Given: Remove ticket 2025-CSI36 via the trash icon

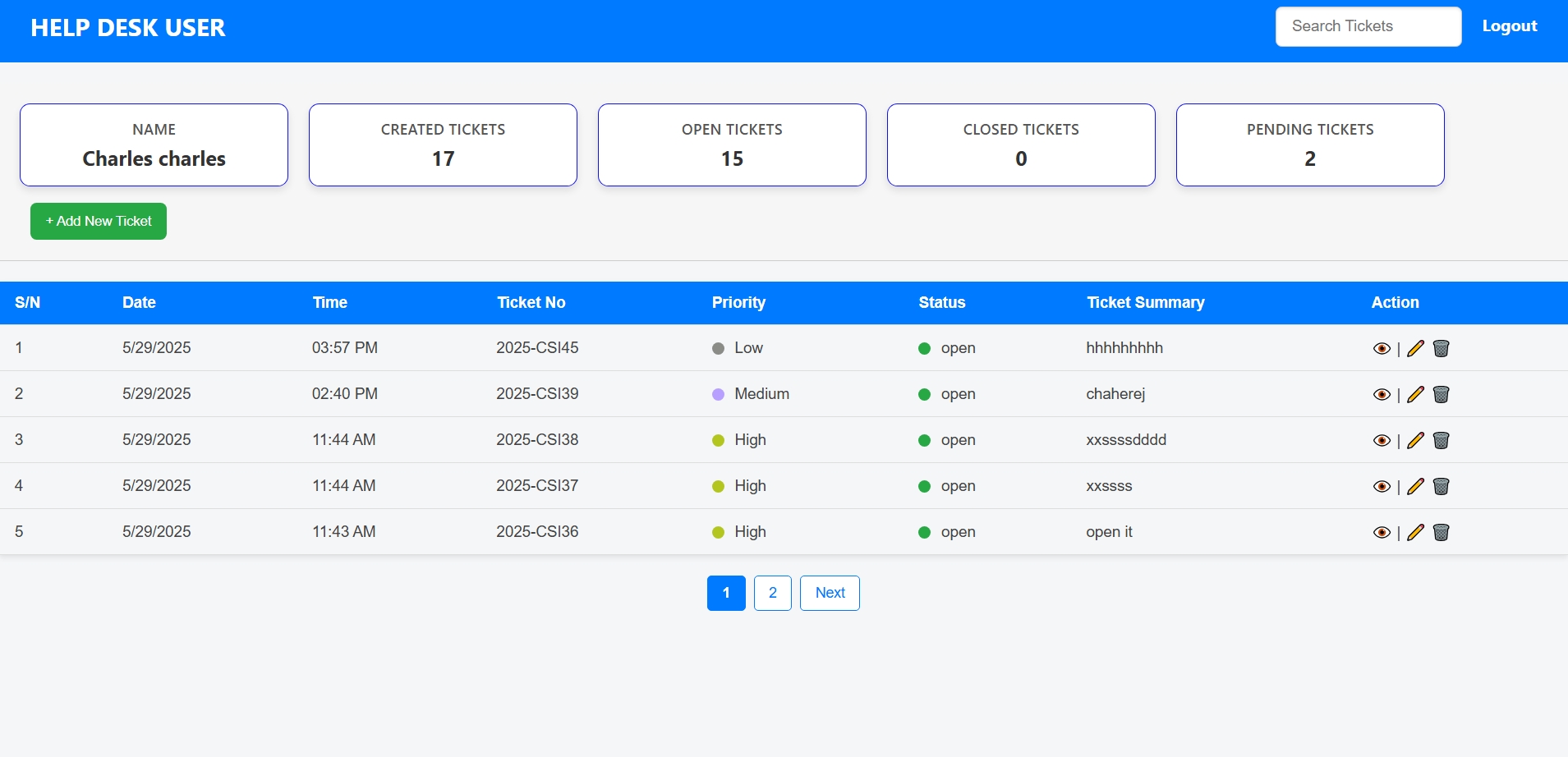Looking at the screenshot, I should pyautogui.click(x=1441, y=532).
